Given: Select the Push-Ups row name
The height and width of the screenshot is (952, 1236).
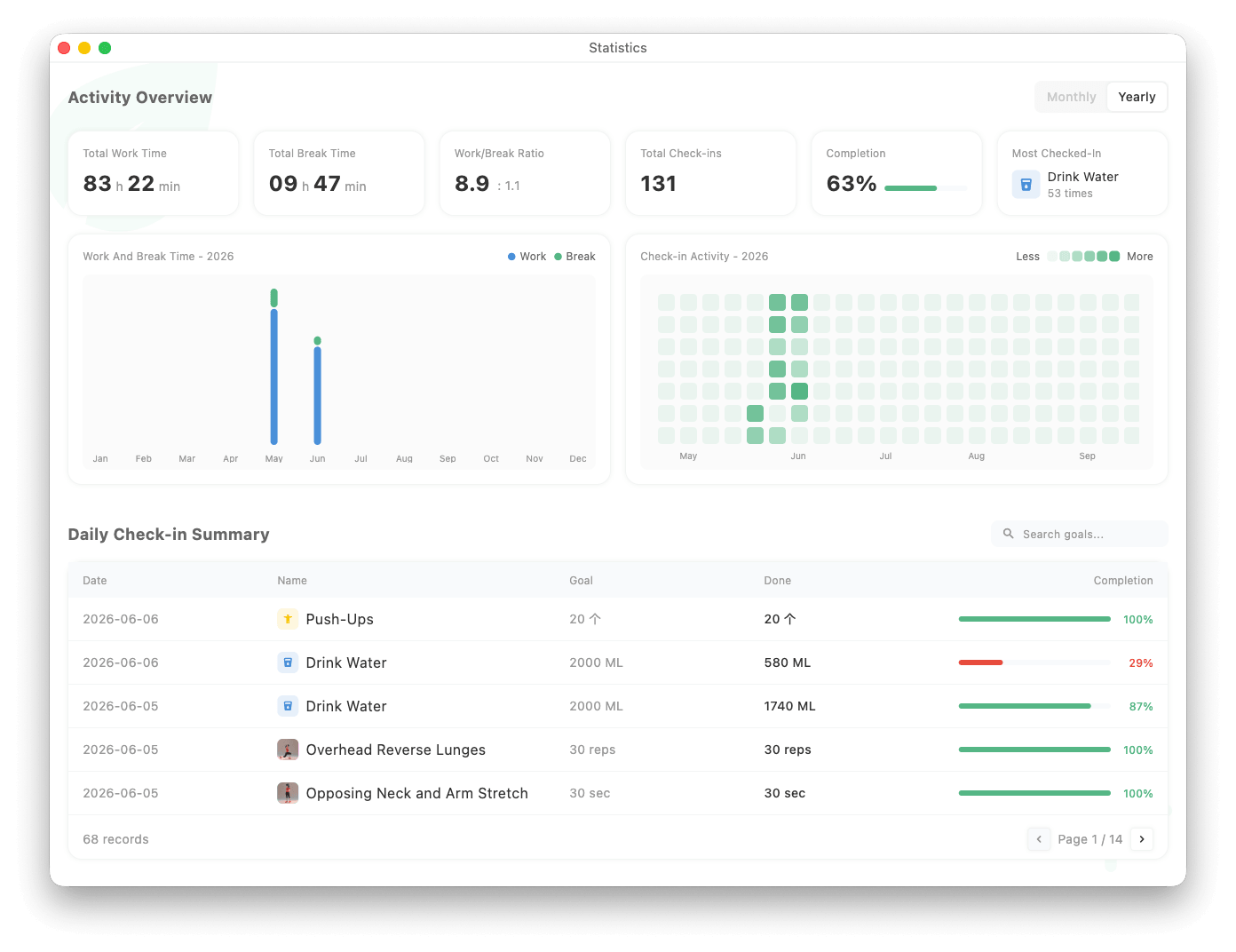Looking at the screenshot, I should point(339,619).
